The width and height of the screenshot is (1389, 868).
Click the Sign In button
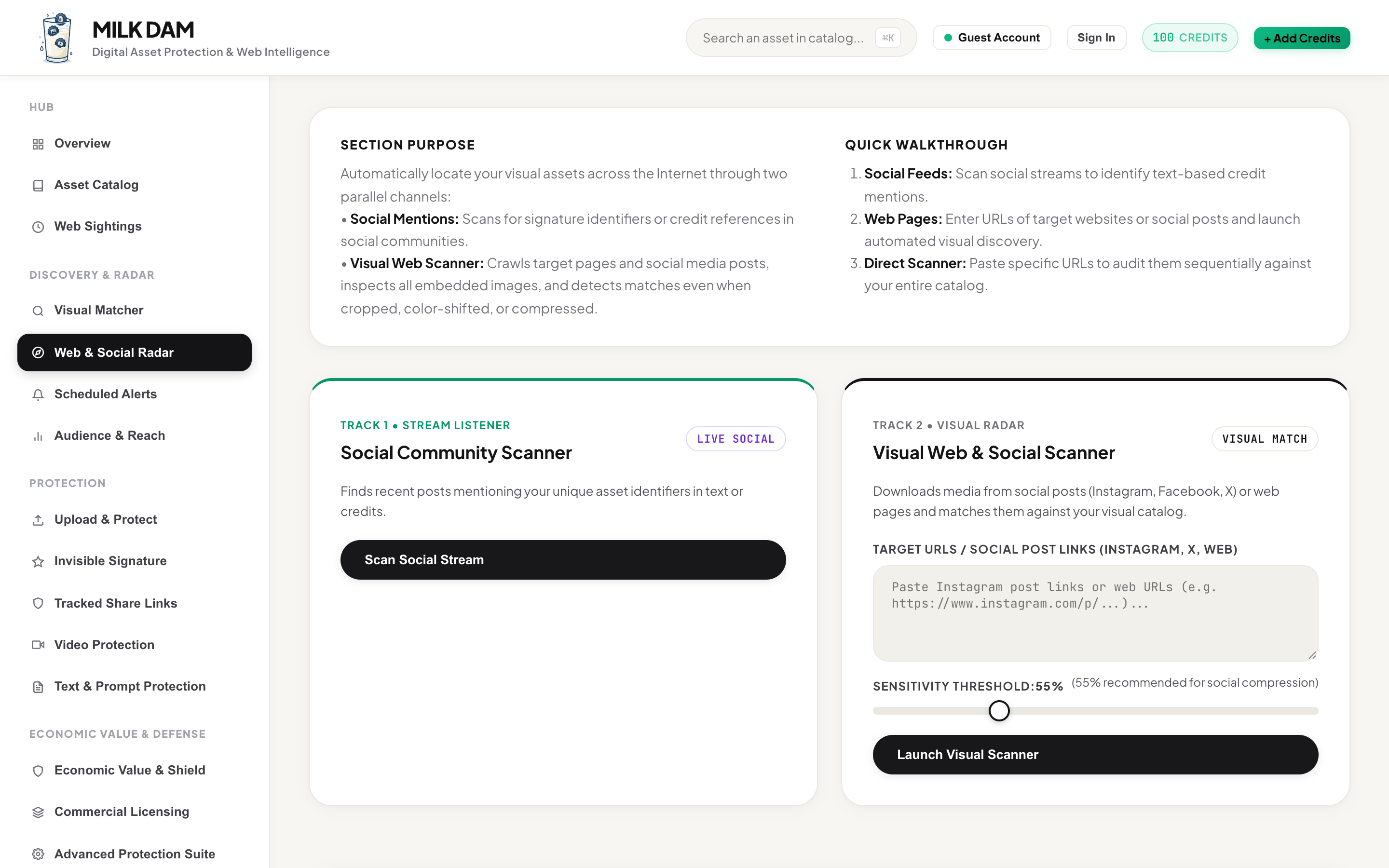coord(1096,37)
